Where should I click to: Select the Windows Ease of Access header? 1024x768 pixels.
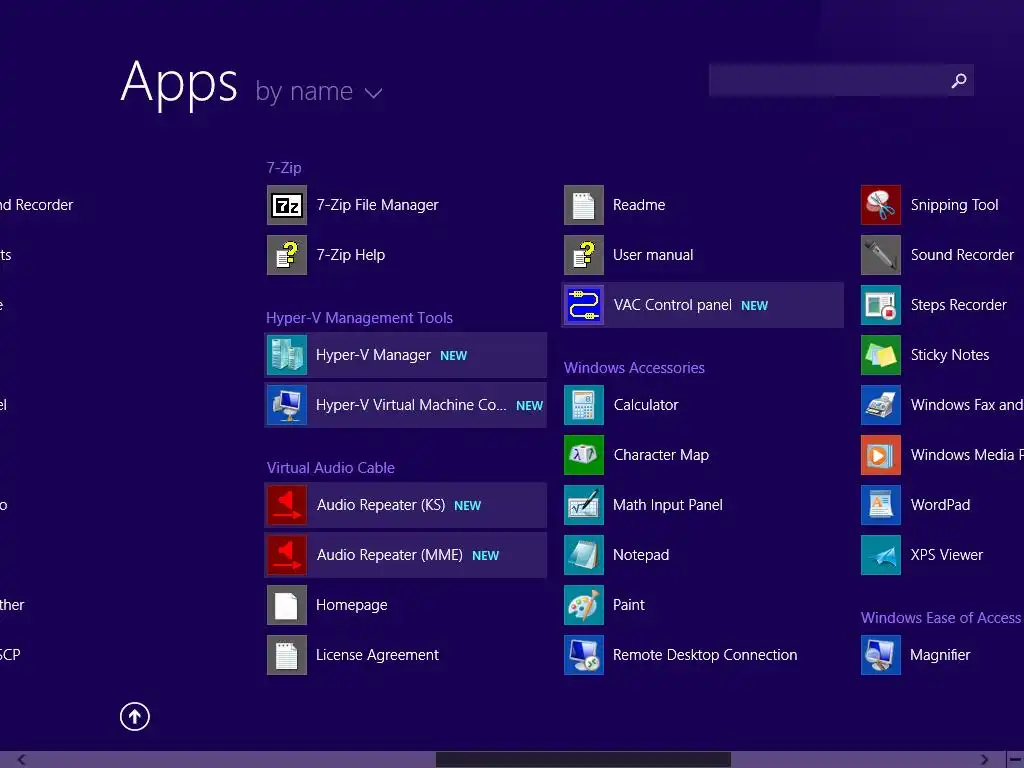point(940,618)
